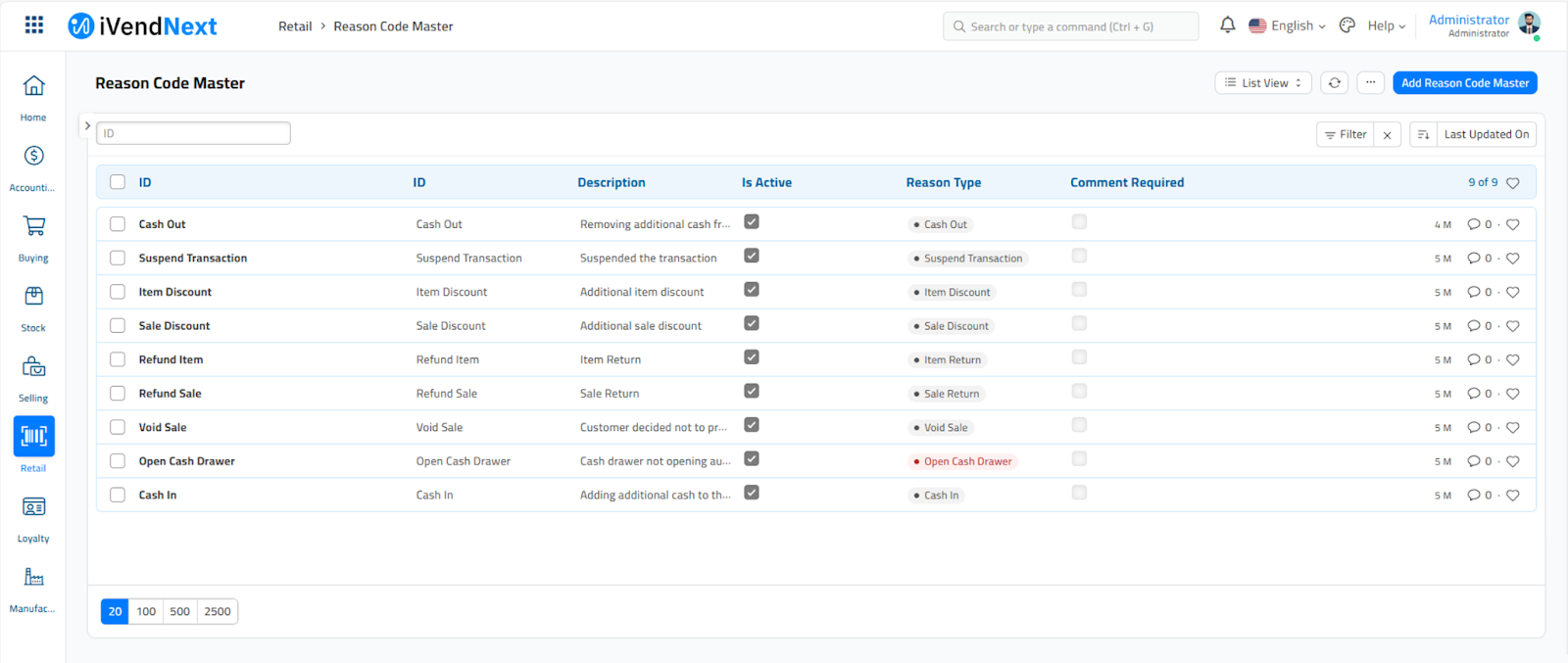
Task: Open the Loyalty module icon
Action: point(33,507)
